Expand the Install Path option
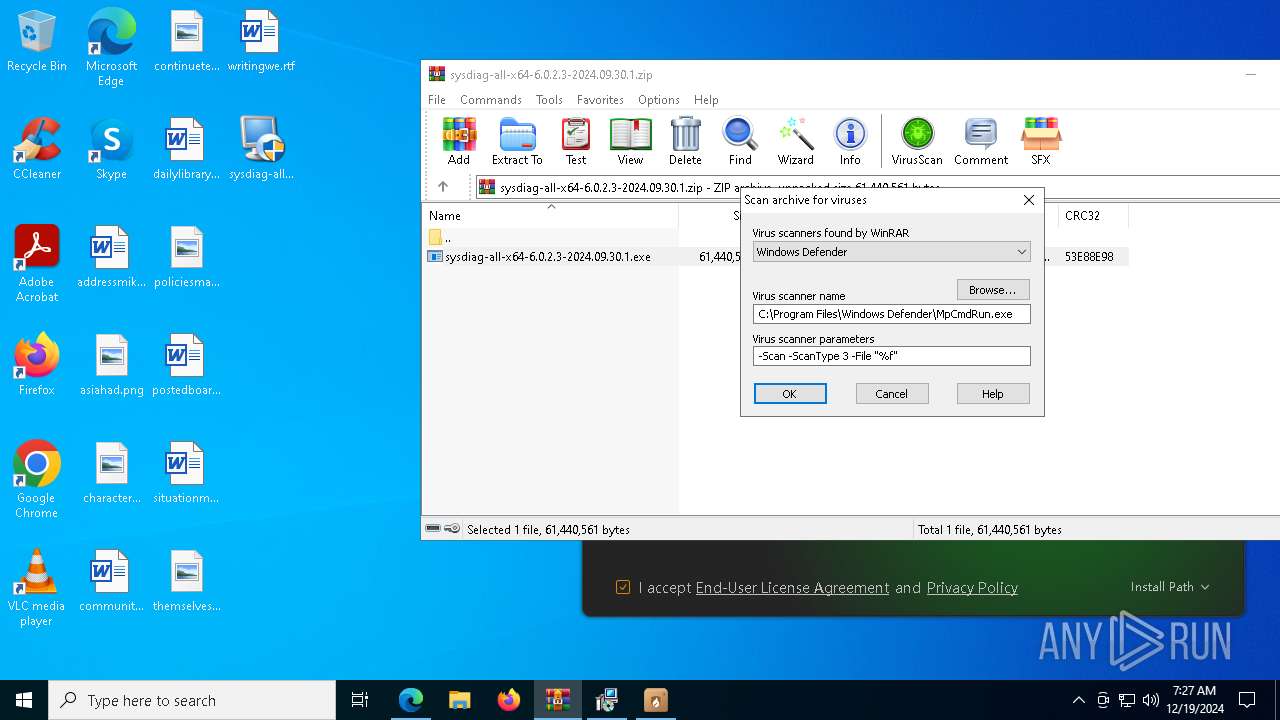 point(1170,587)
